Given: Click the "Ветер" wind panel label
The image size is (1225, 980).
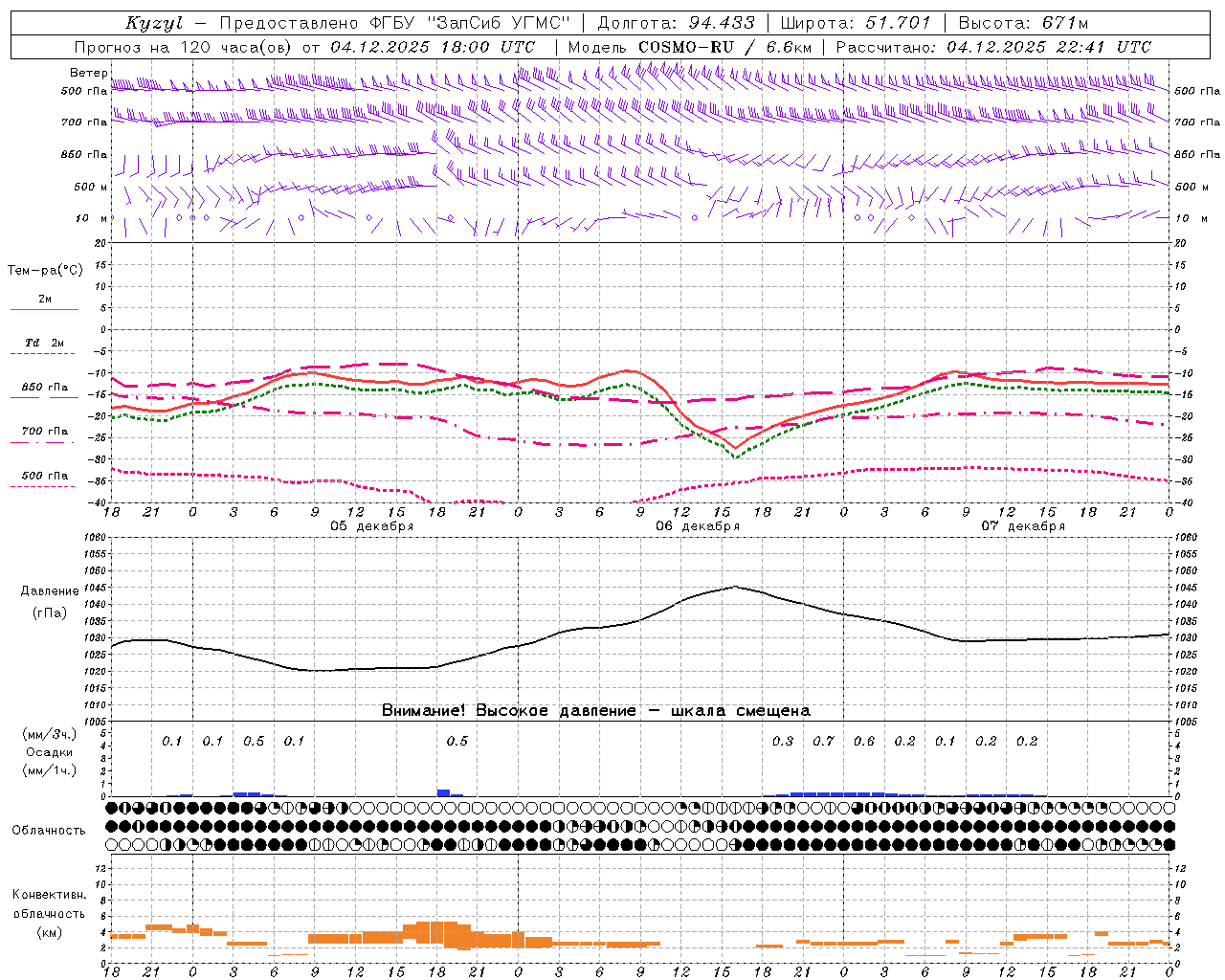Looking at the screenshot, I should coord(88,73).
